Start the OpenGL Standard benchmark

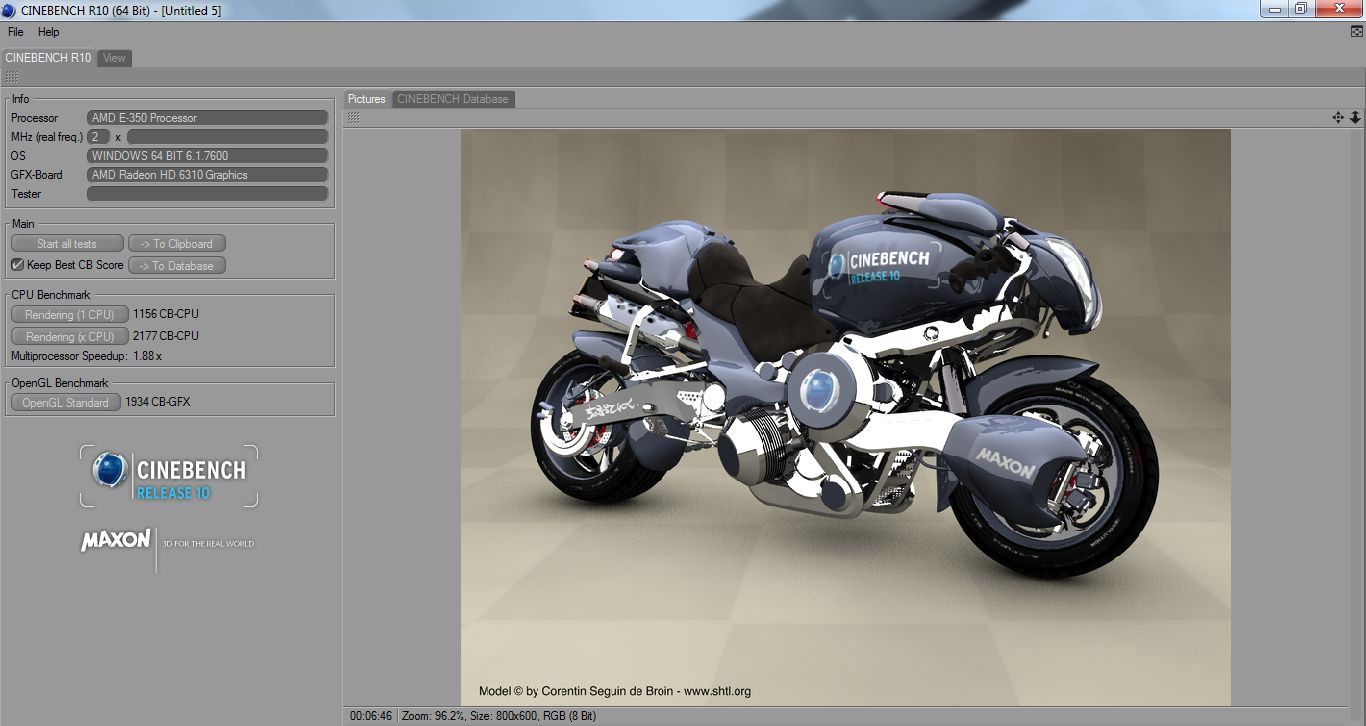(x=66, y=402)
